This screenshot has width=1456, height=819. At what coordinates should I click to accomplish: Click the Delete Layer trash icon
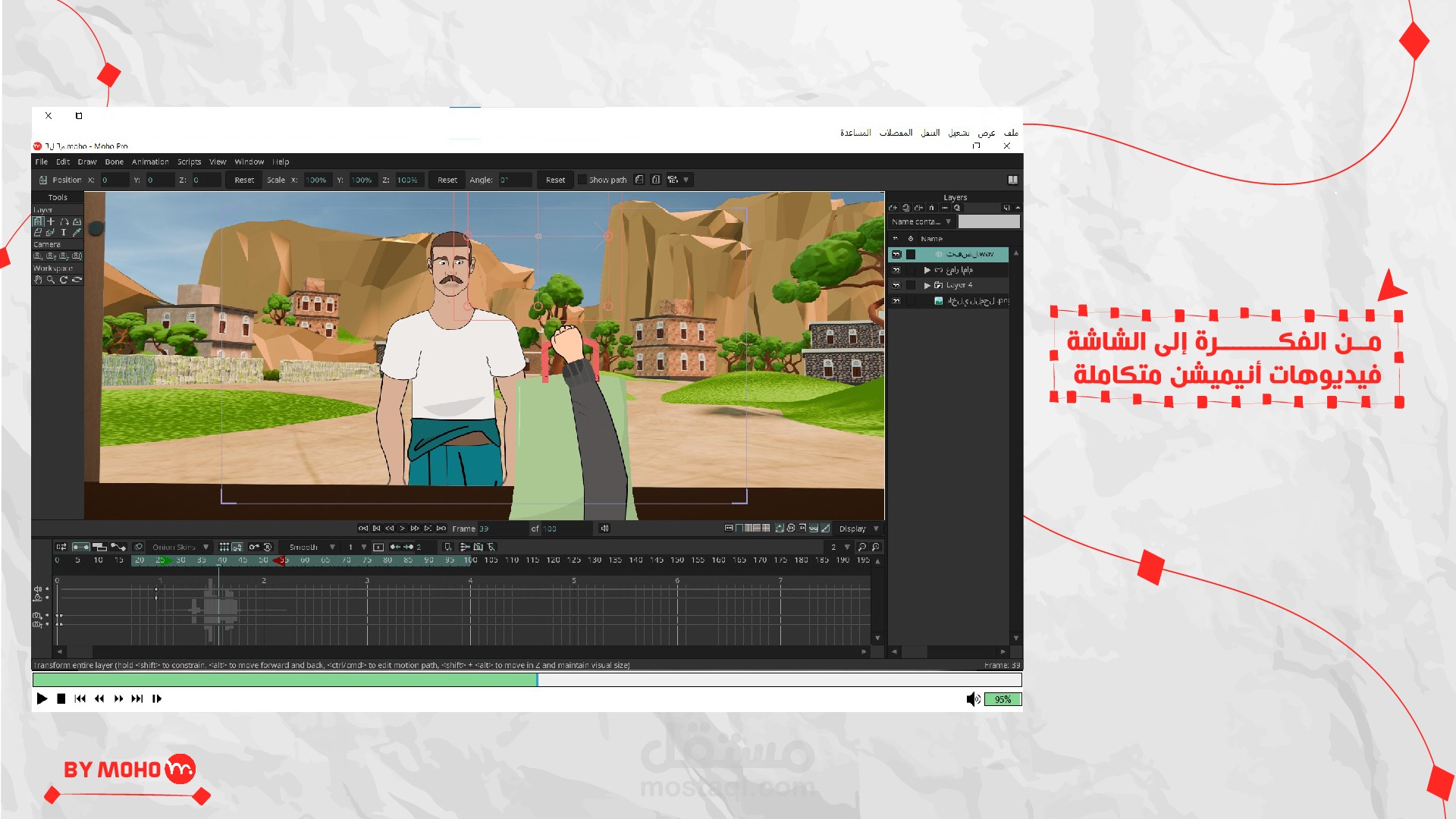click(x=932, y=208)
